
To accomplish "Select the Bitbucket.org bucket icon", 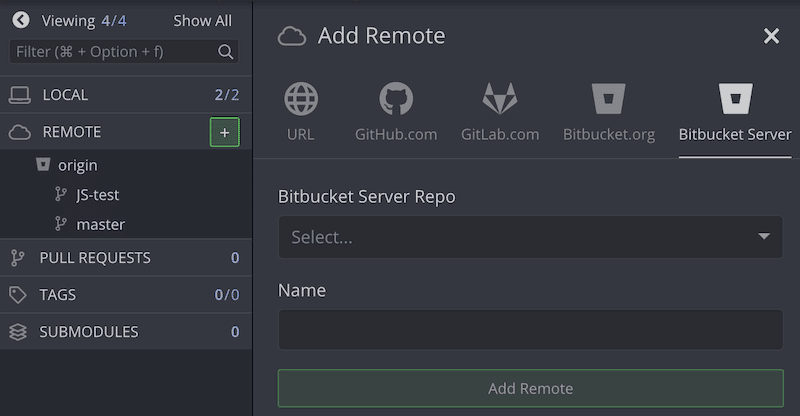I will (x=608, y=100).
